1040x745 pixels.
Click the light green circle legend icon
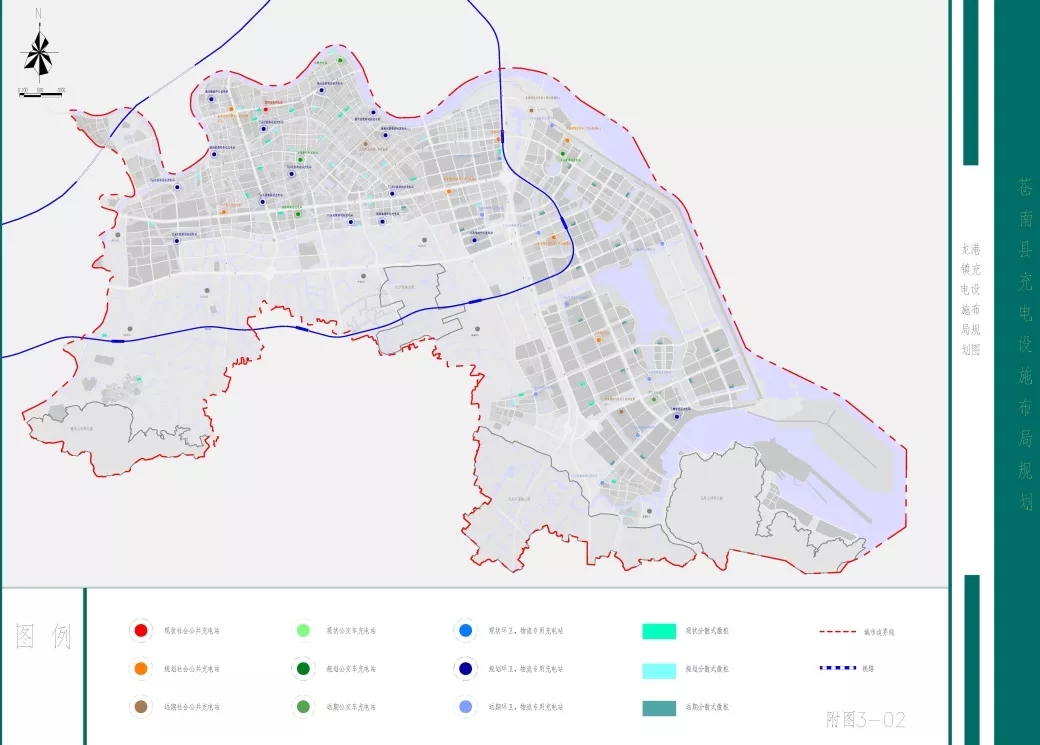pyautogui.click(x=303, y=630)
